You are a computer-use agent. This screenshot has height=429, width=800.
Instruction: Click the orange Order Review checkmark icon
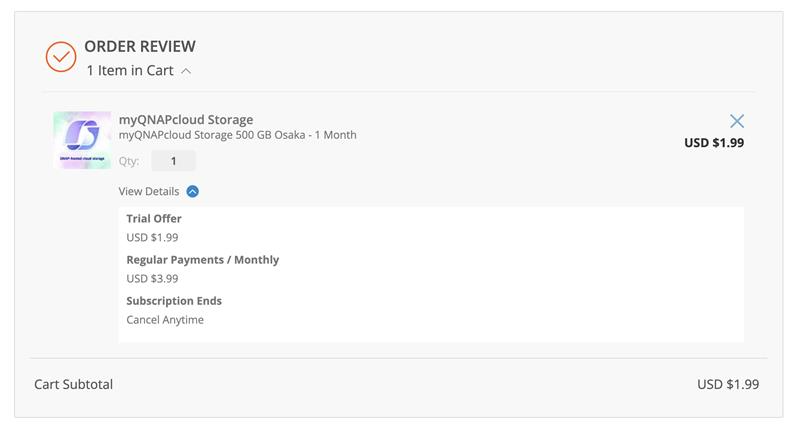61,57
